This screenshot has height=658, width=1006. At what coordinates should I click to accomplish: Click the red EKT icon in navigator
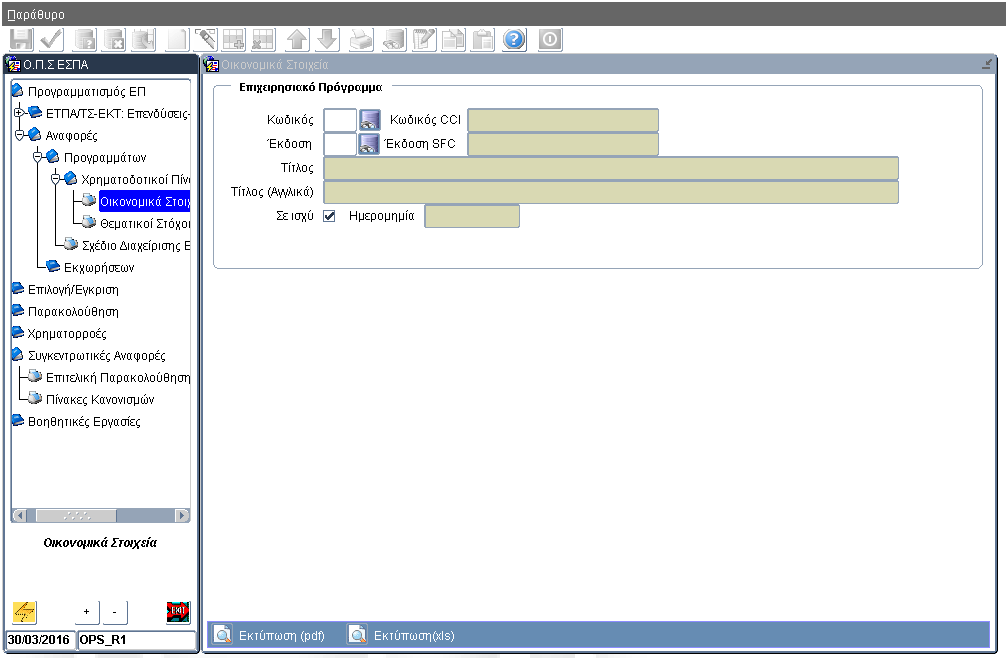(x=178, y=612)
